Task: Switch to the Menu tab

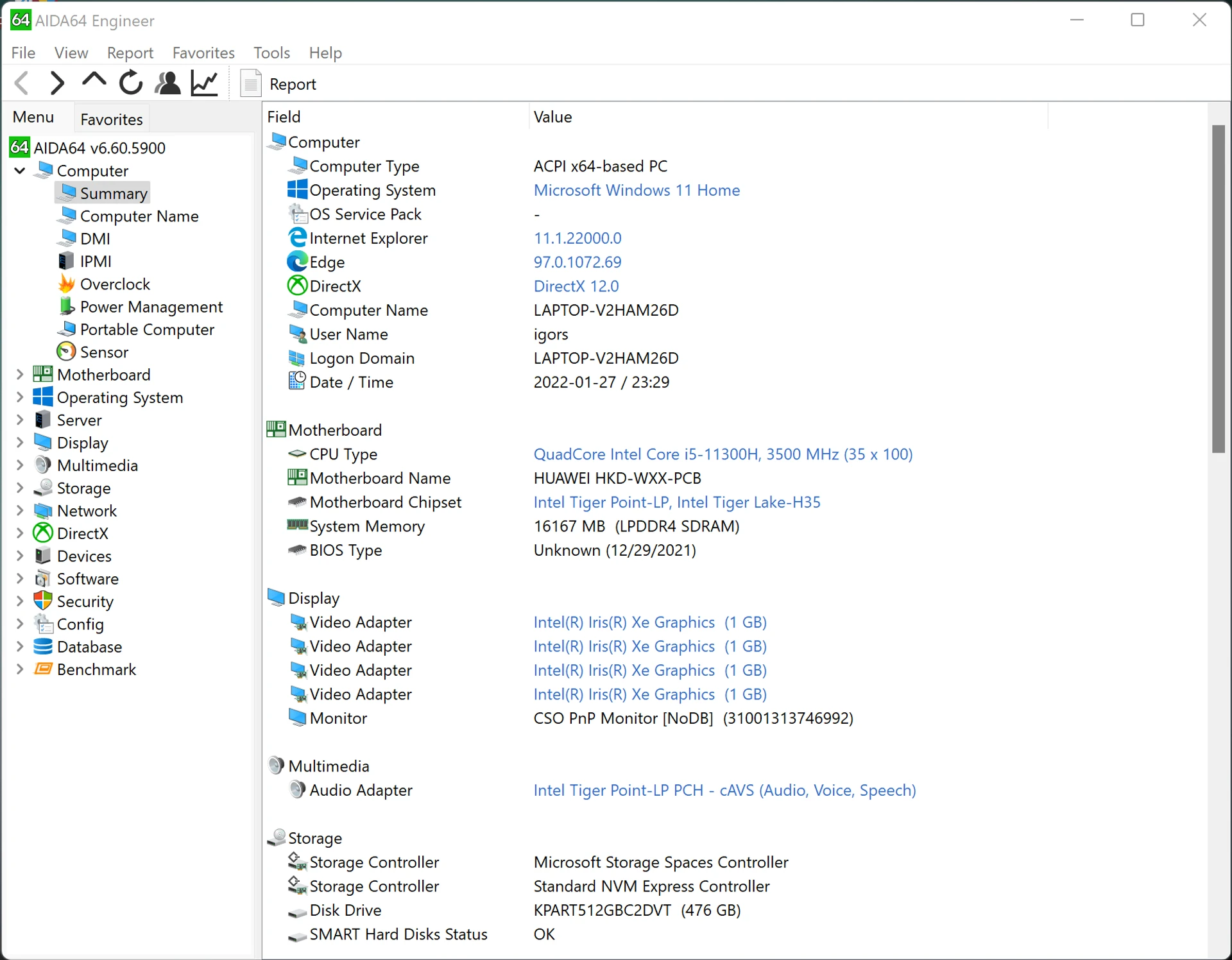Action: coord(33,117)
